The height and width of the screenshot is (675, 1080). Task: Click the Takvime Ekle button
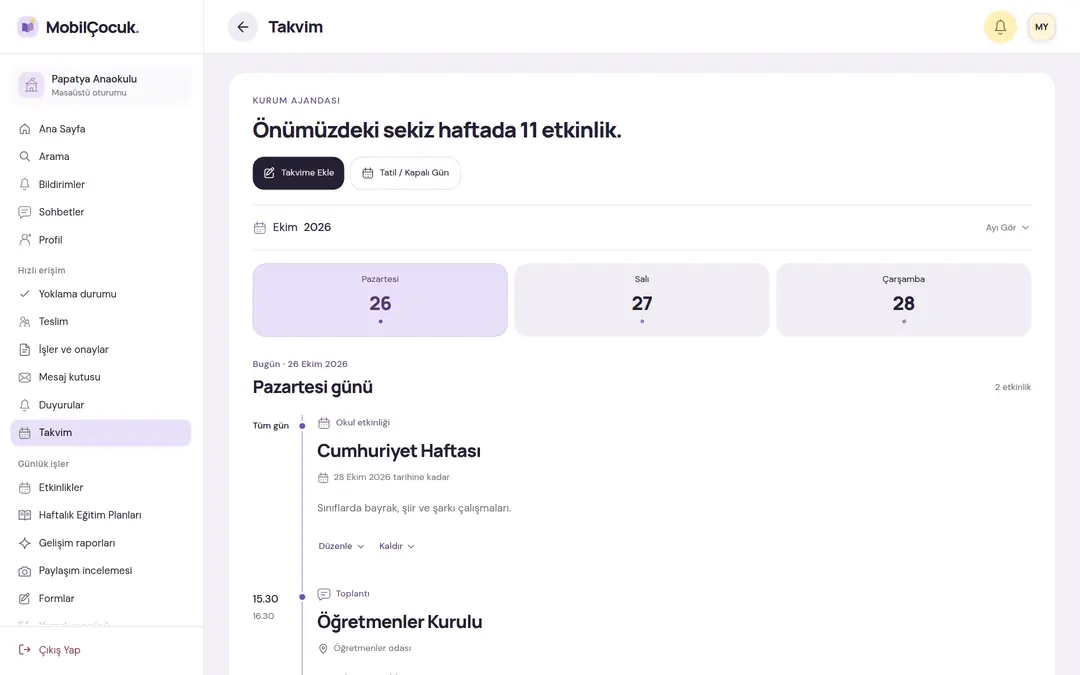coord(298,173)
